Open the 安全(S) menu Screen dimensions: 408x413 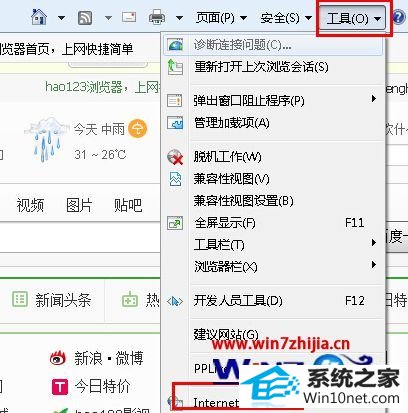click(286, 18)
